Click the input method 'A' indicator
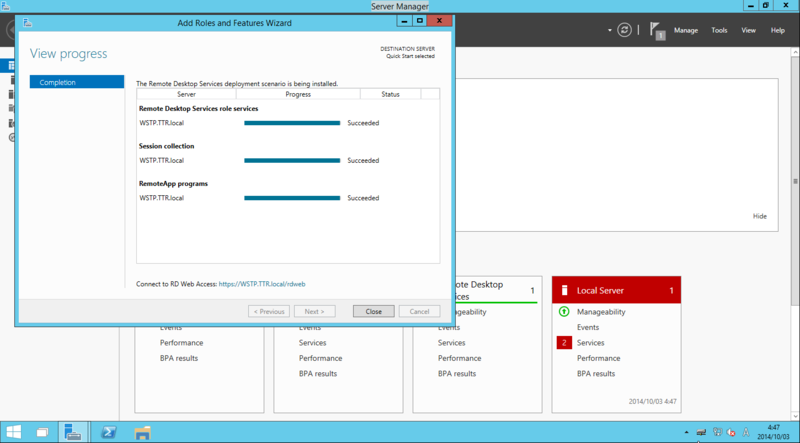The height and width of the screenshot is (443, 800). [x=746, y=432]
